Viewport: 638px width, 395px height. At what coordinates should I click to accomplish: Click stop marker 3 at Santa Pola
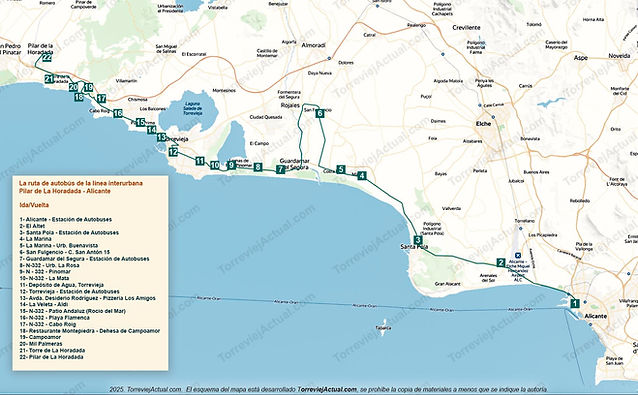point(418,240)
